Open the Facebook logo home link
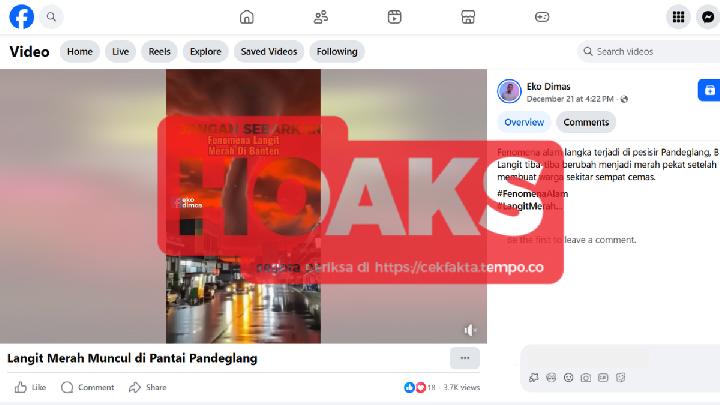 (22, 17)
